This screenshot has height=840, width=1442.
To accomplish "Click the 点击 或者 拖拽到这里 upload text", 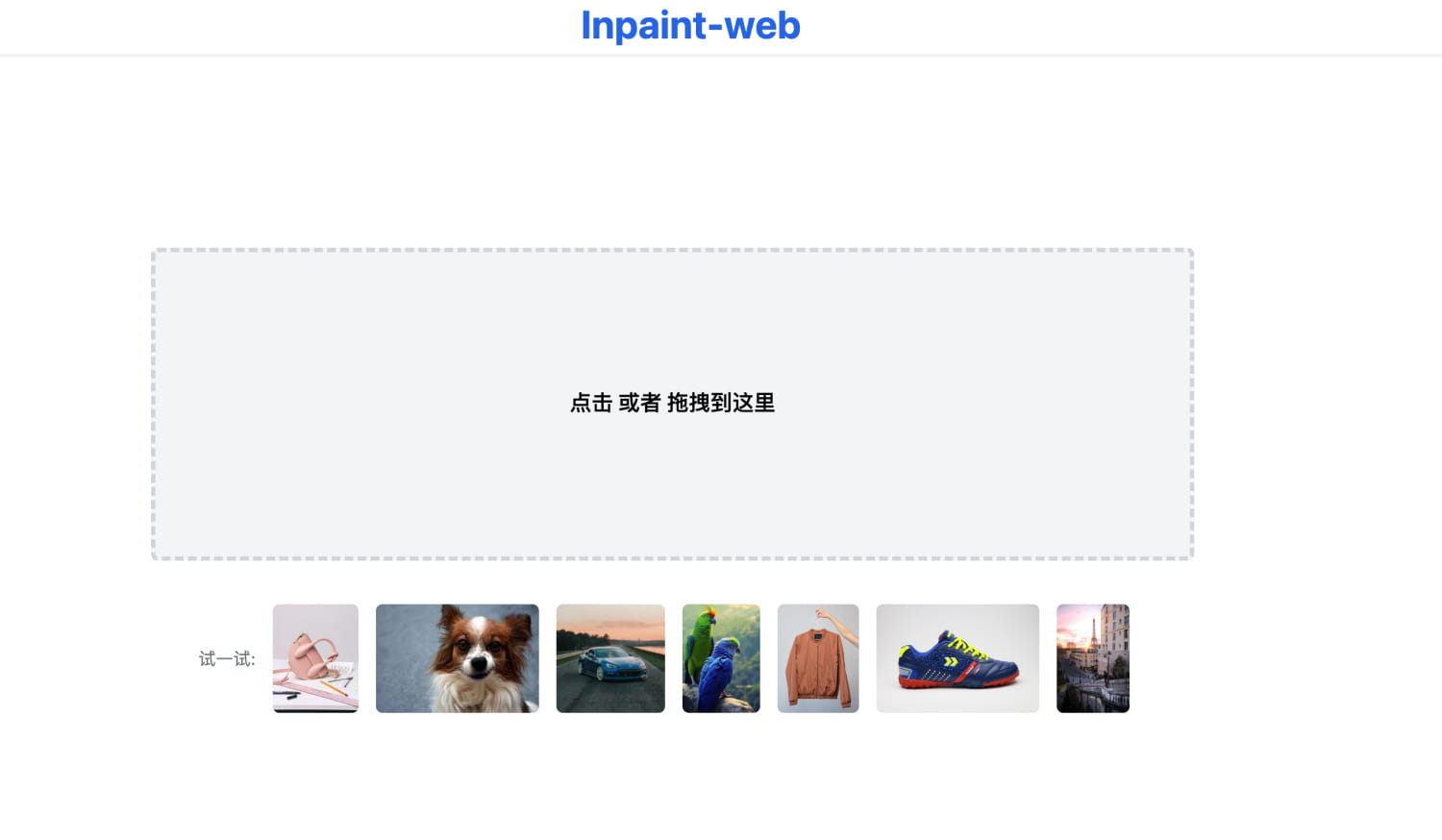I will (x=673, y=403).
